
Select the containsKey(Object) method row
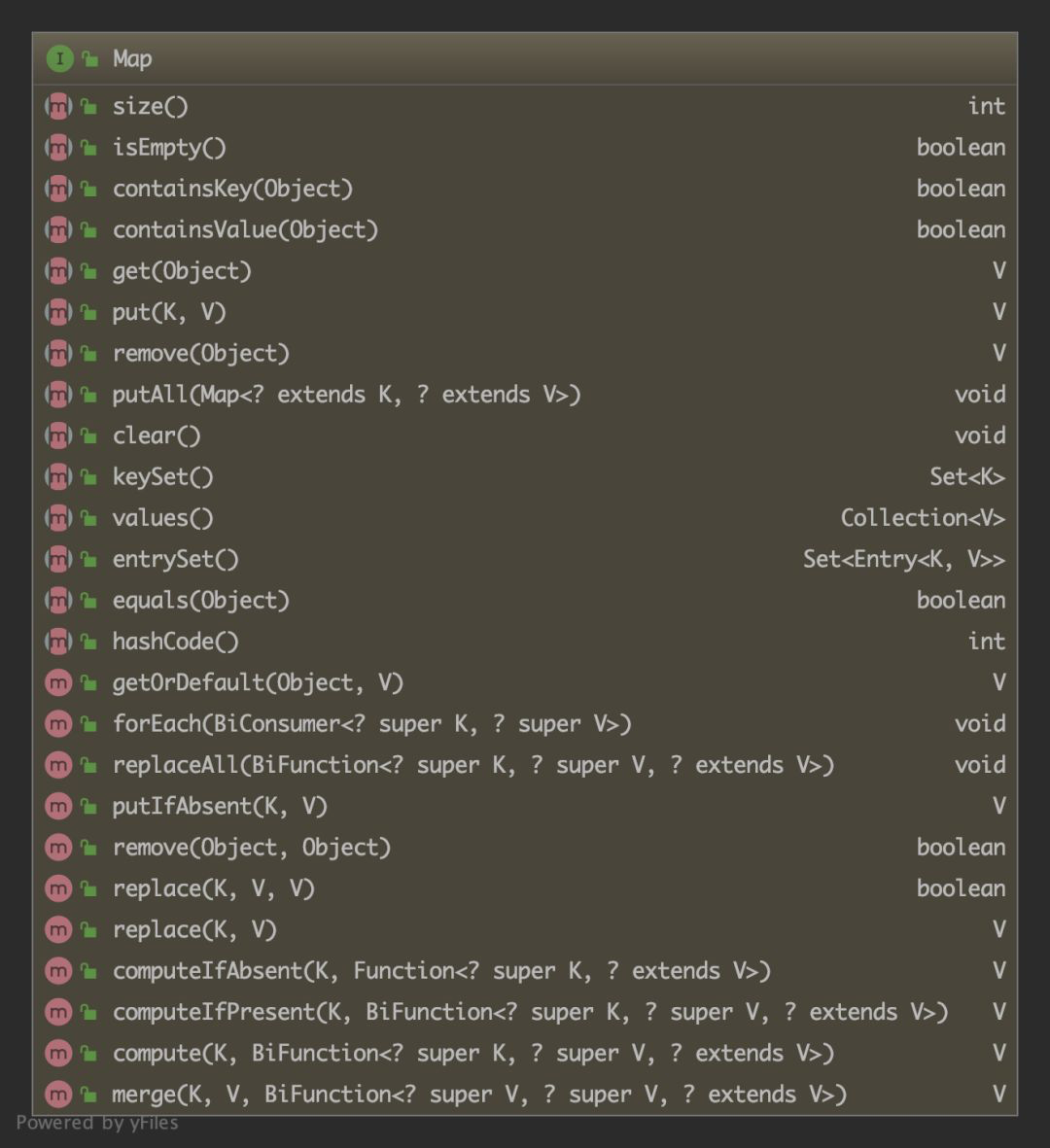click(x=232, y=189)
